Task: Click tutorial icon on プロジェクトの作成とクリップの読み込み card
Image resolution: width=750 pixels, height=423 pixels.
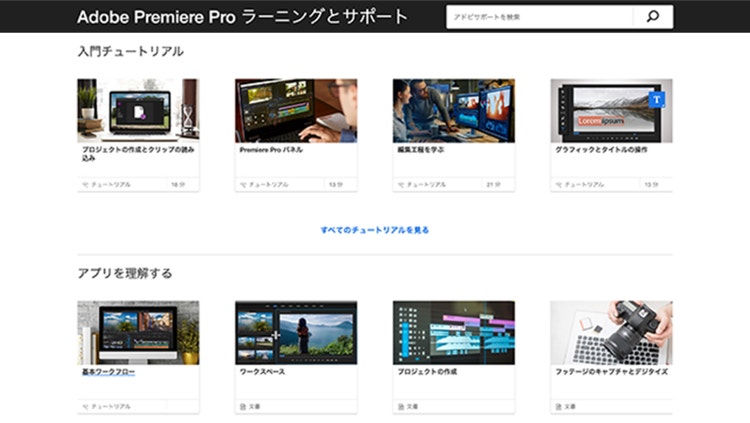Action: (85, 185)
